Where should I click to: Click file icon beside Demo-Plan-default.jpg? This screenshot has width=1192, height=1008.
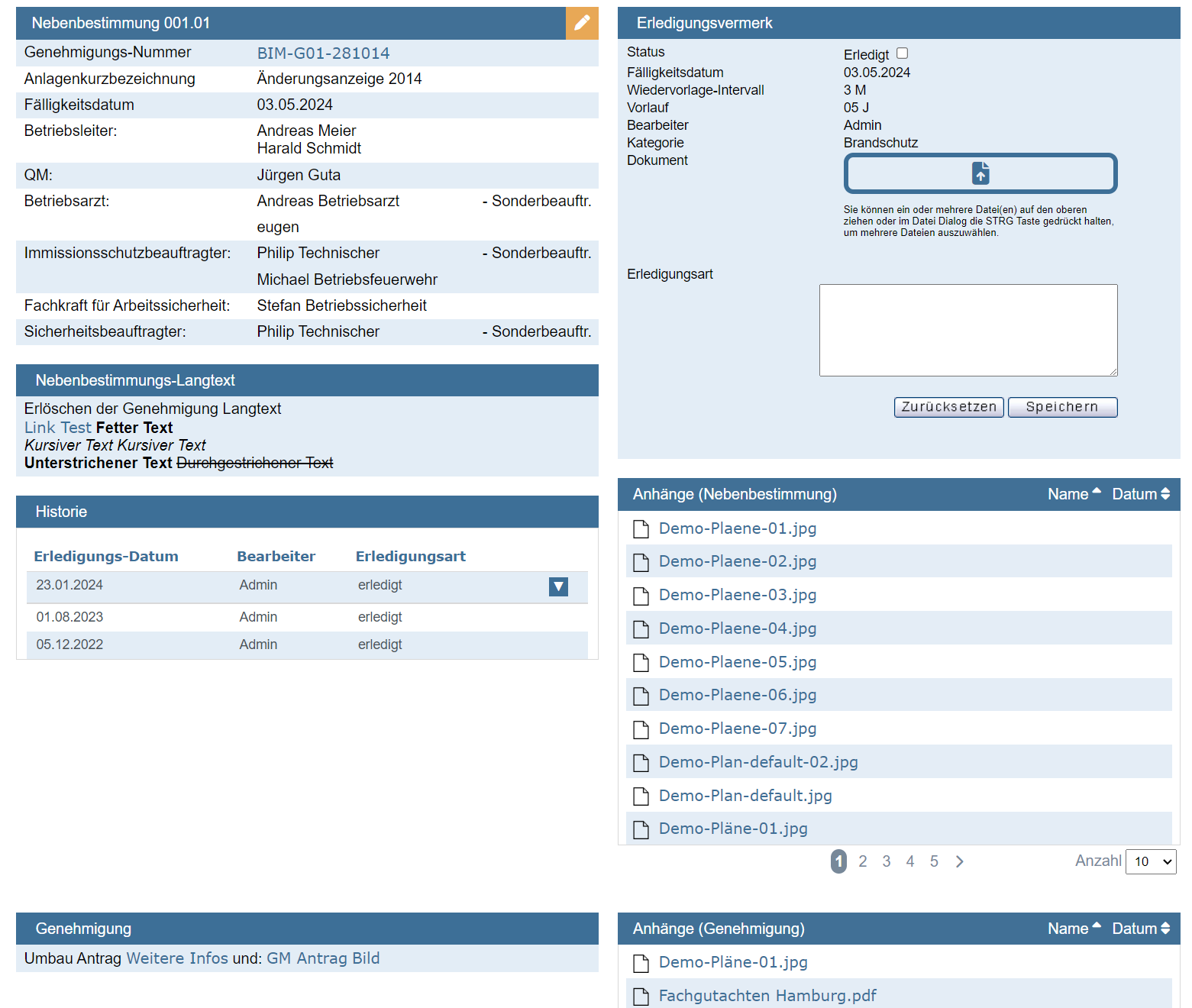[641, 796]
